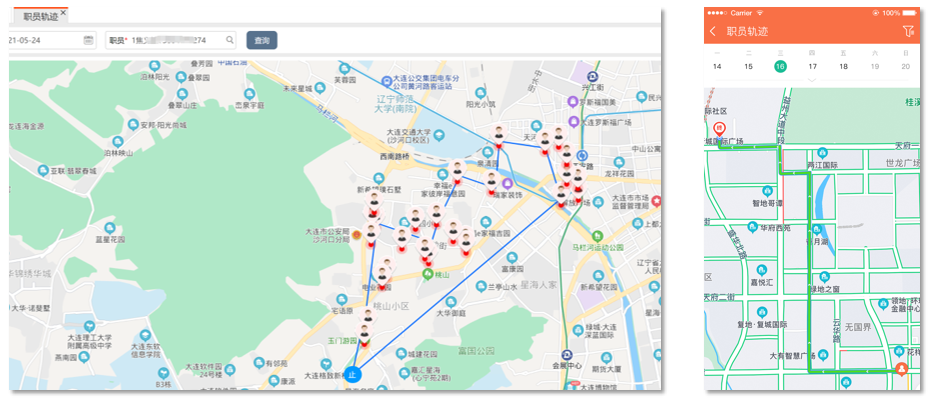Click the 世龙广场 label on mobile map
Viewport: 931px width, 399px height.
pyautogui.click(x=902, y=163)
